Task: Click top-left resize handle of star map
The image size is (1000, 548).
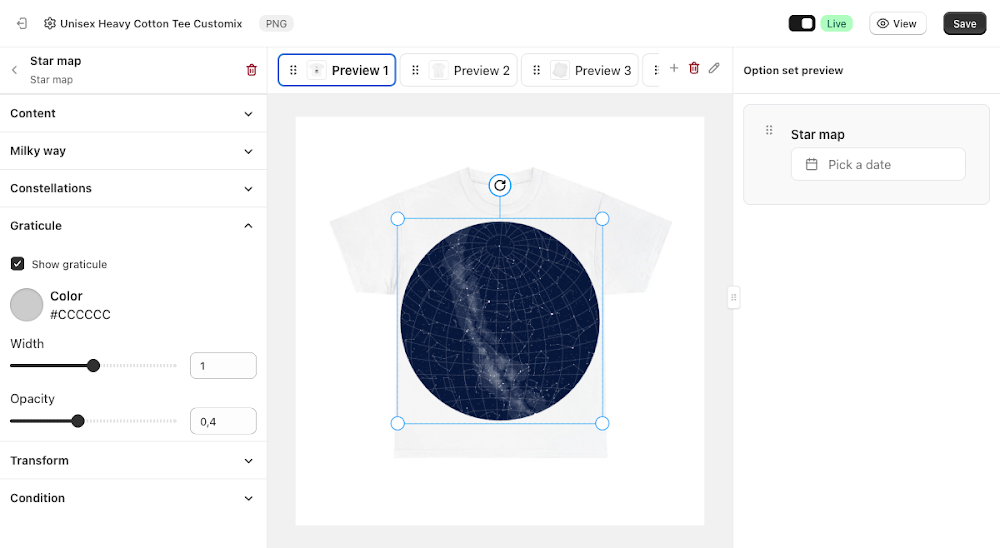Action: [x=397, y=219]
